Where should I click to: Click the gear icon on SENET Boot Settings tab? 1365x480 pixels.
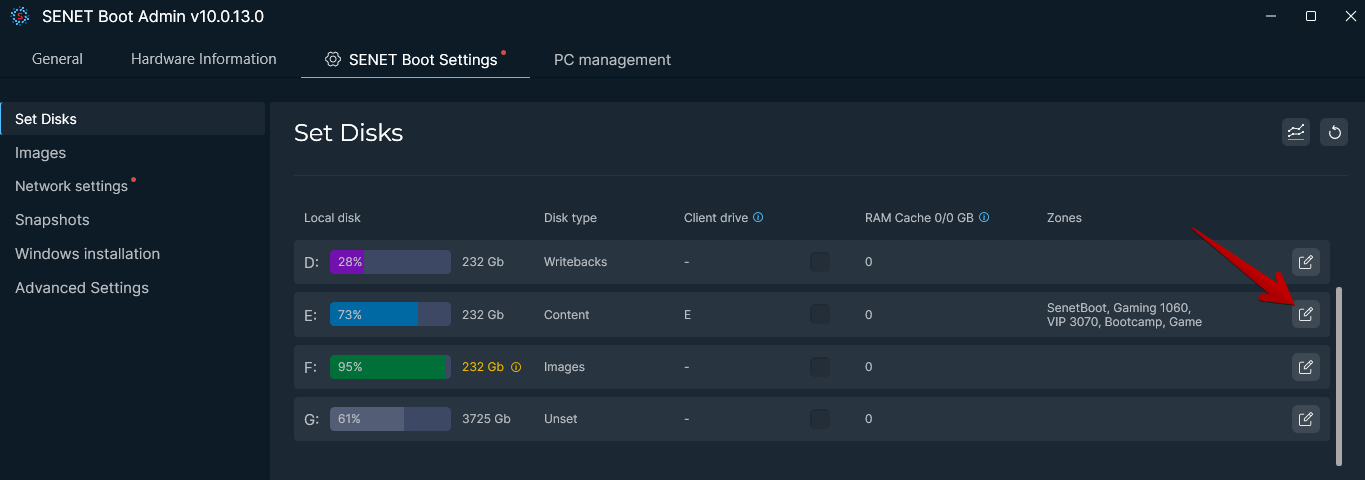[333, 60]
